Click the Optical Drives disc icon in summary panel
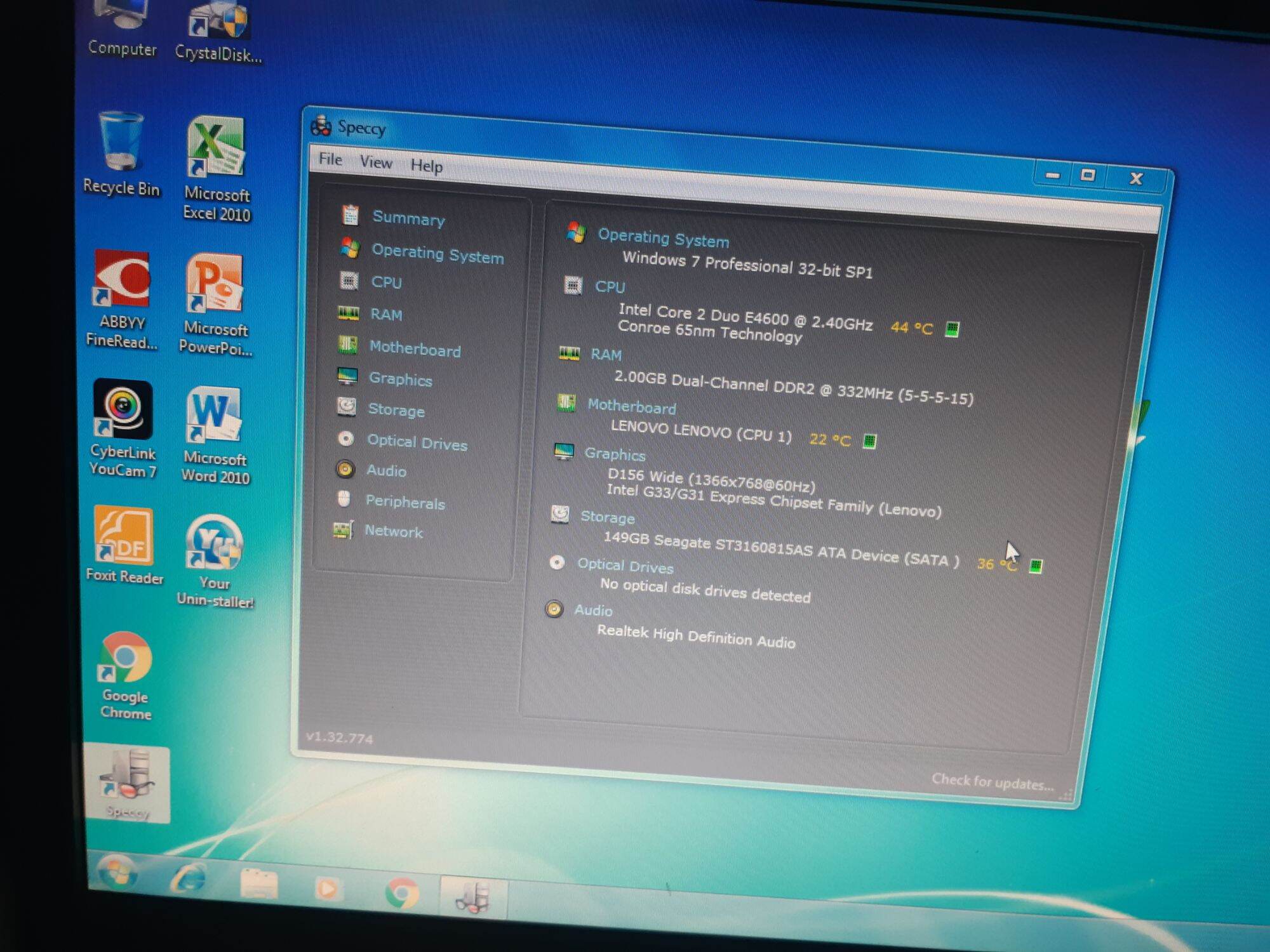Viewport: 1270px width, 952px height. click(x=557, y=562)
